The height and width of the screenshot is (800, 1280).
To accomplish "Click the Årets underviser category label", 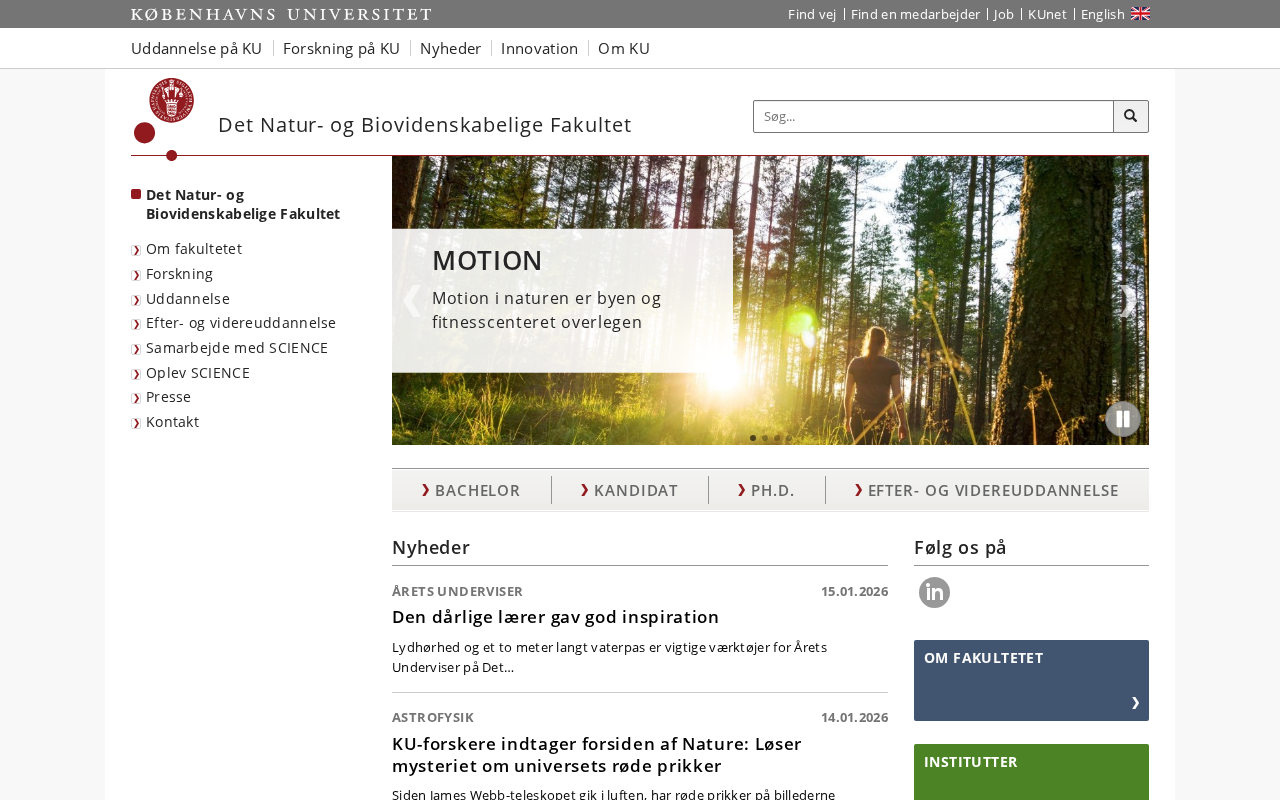I will point(457,591).
